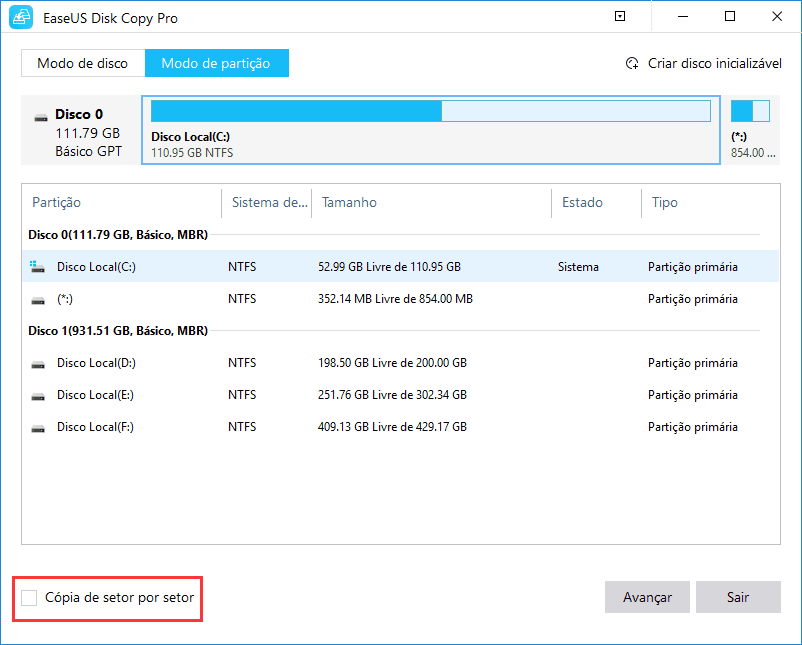
Task: Select the Disco Local(D:) partition
Action: click(96, 363)
